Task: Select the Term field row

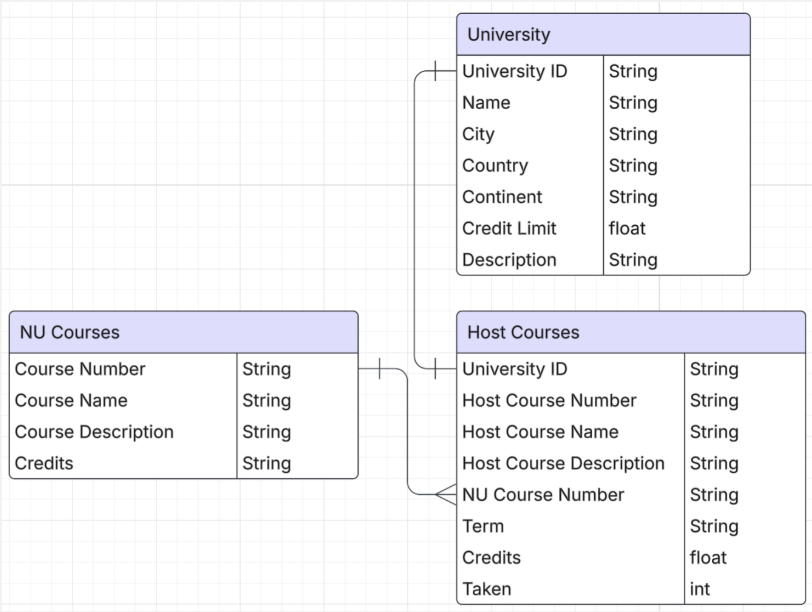Action: [631, 527]
